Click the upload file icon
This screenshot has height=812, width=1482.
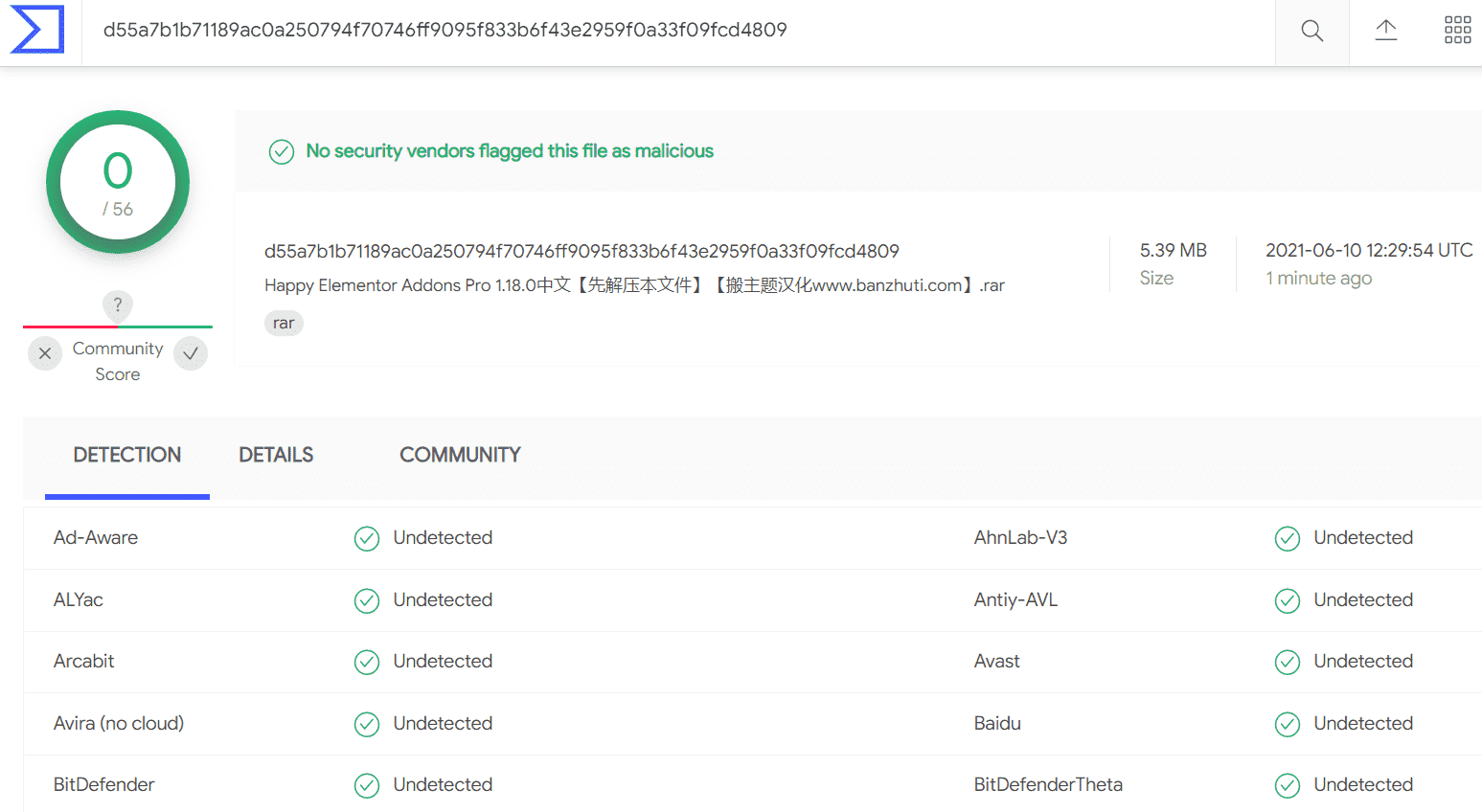(1386, 31)
